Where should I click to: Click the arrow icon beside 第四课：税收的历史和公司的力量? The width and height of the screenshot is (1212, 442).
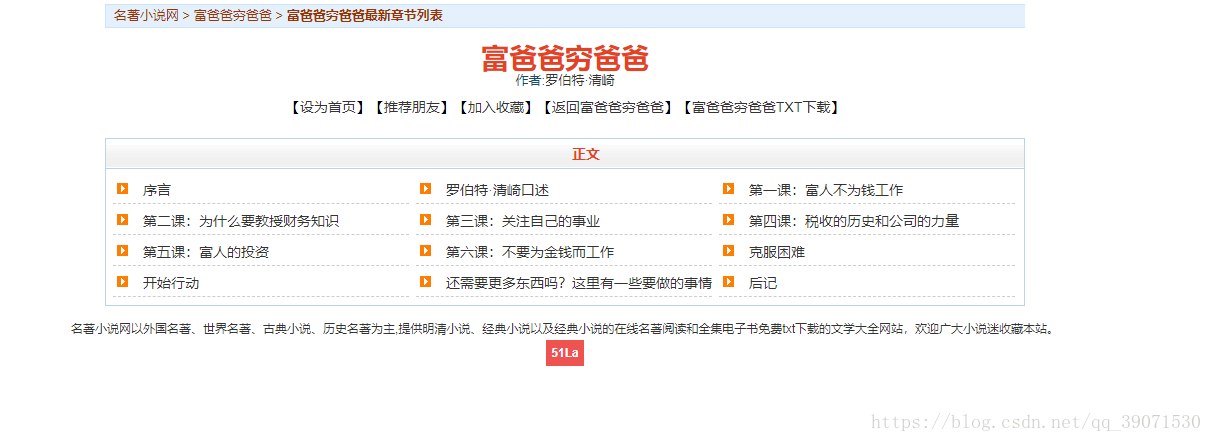tap(728, 219)
